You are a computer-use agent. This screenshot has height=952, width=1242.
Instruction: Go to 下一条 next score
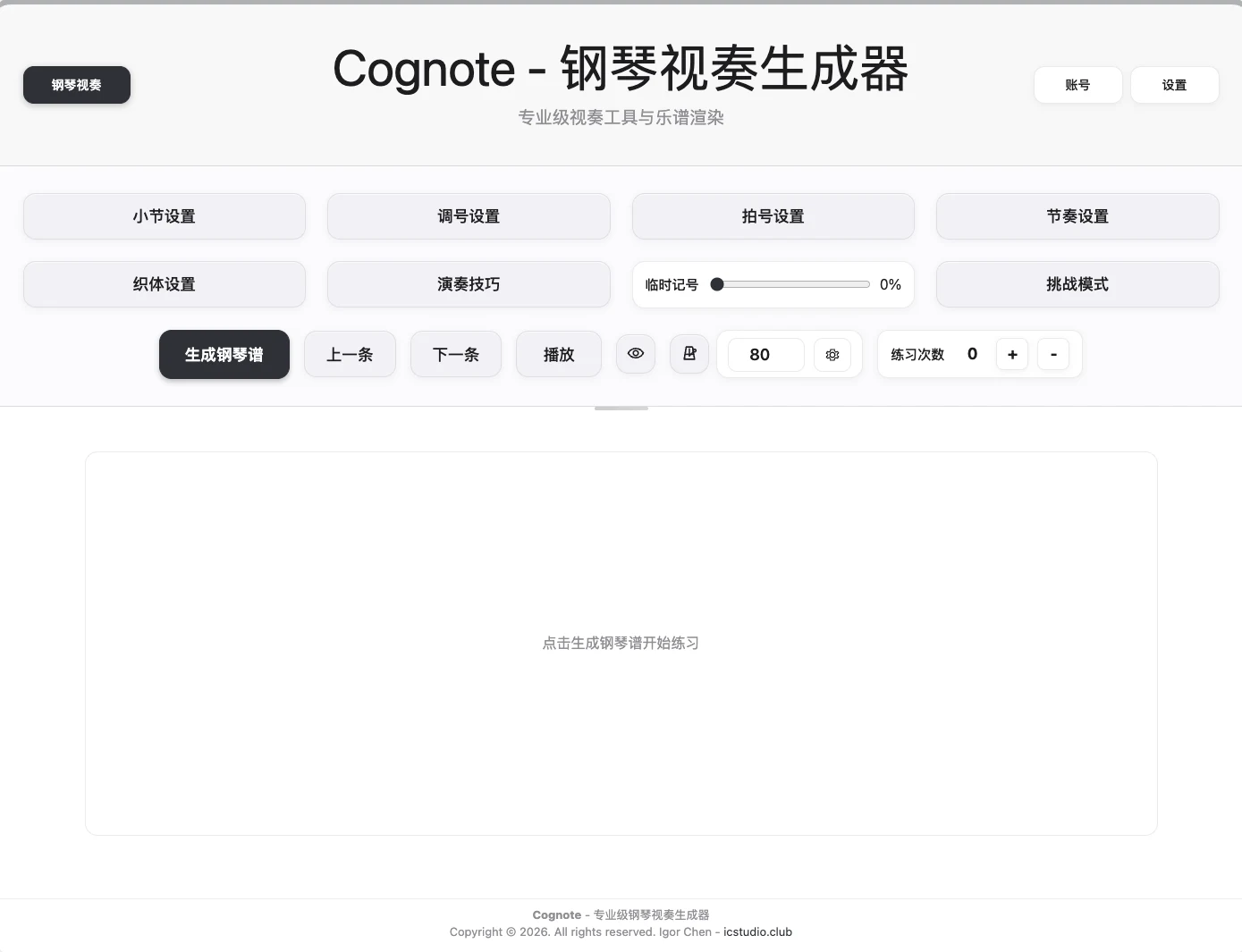(x=456, y=355)
